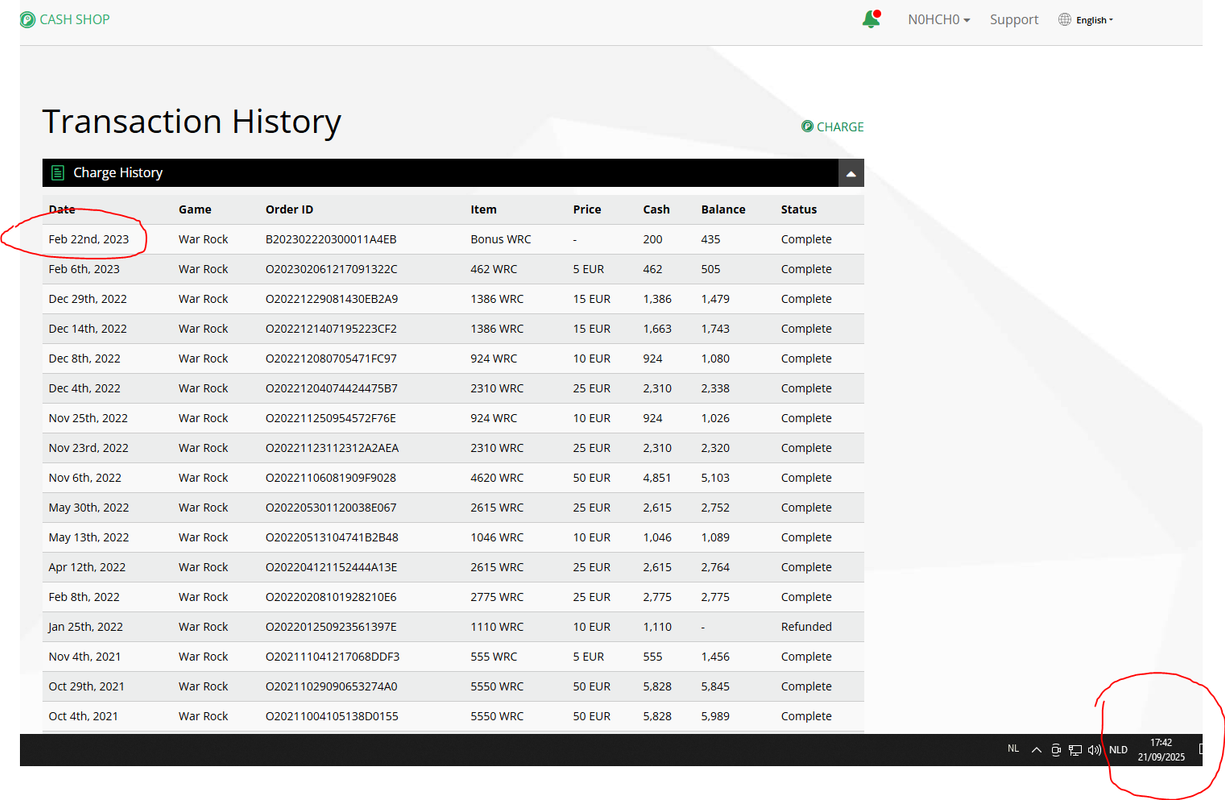The image size is (1225, 800).
Task: Click balance value 5,845
Action: point(715,687)
